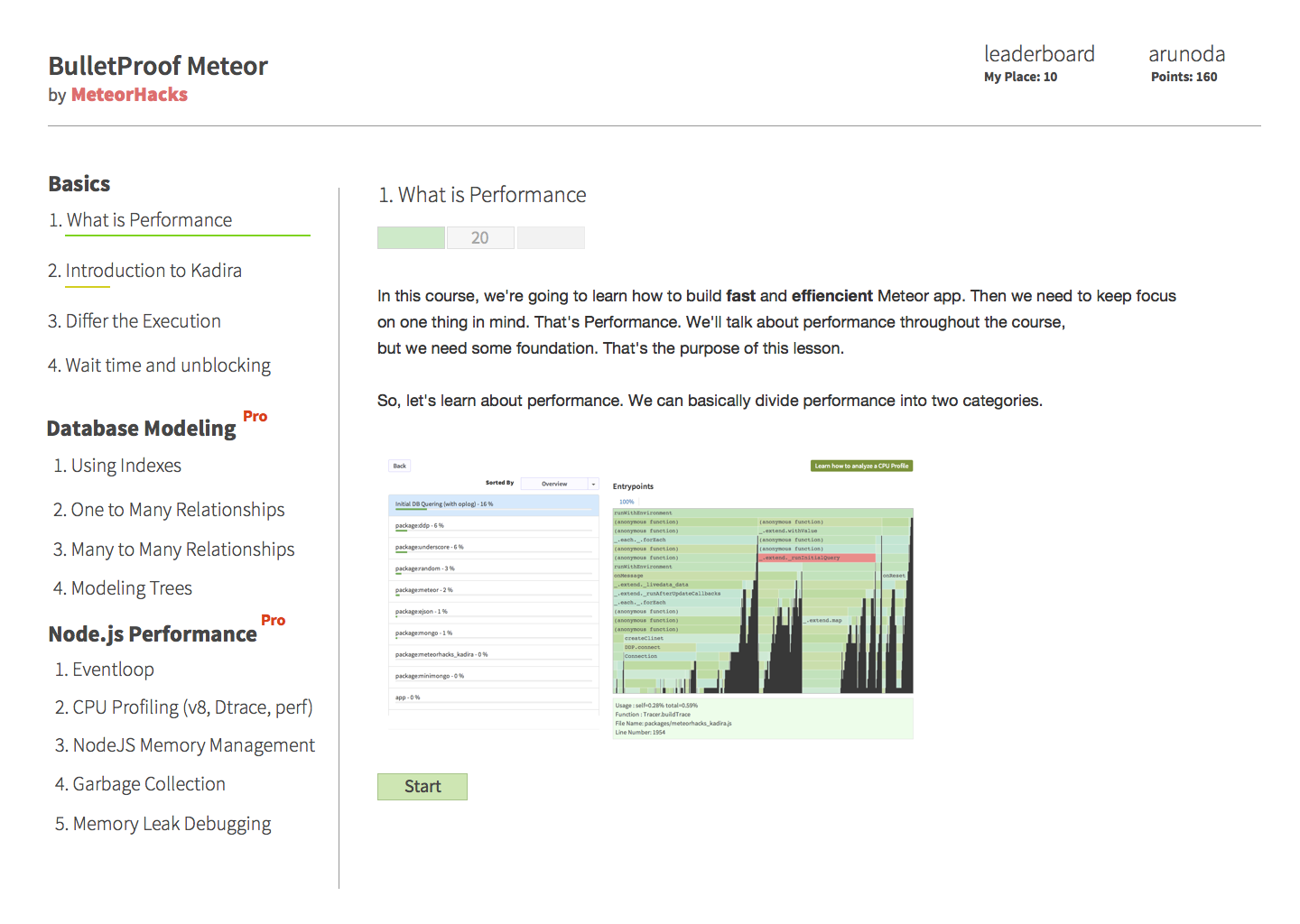The width and height of the screenshot is (1300, 924).
Task: Select the package:mongo - 1 % row
Action: (494, 633)
